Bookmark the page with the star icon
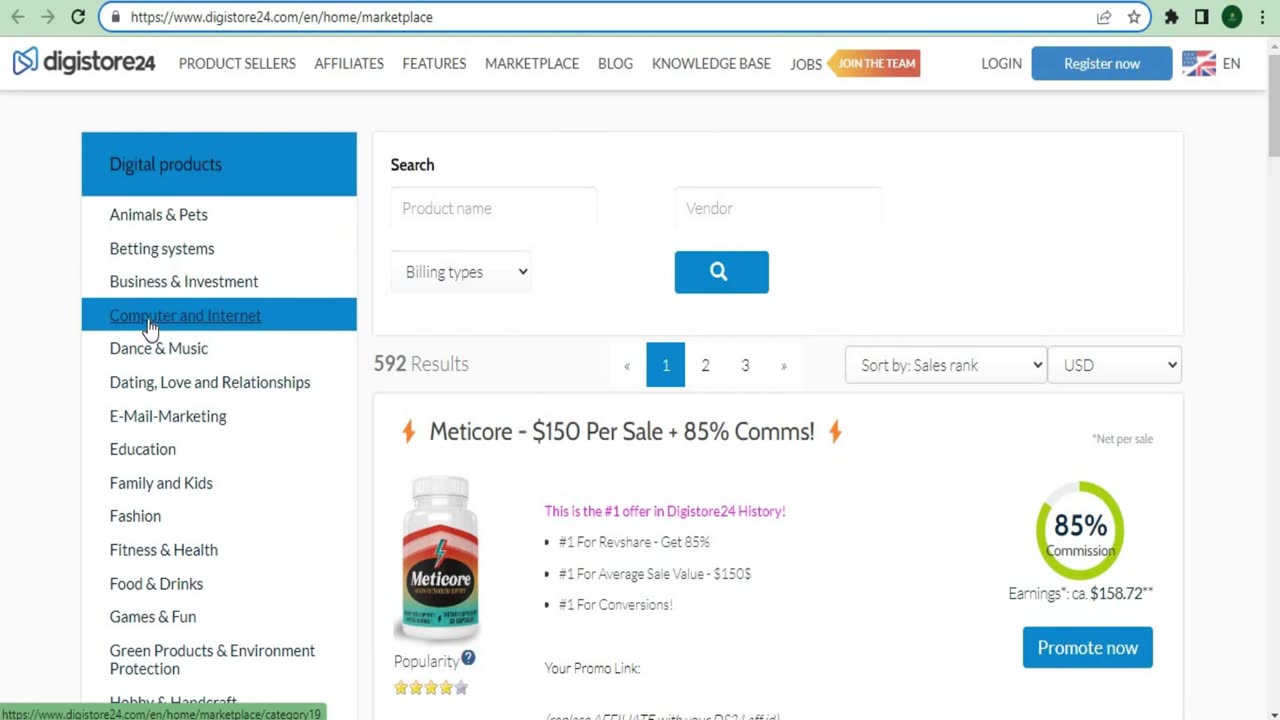Image resolution: width=1280 pixels, height=720 pixels. coord(1134,17)
